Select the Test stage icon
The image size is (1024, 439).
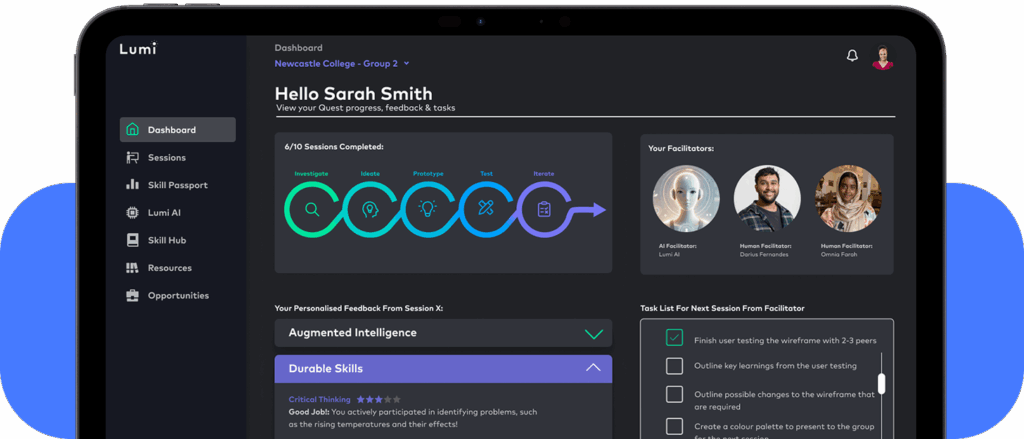(x=486, y=209)
